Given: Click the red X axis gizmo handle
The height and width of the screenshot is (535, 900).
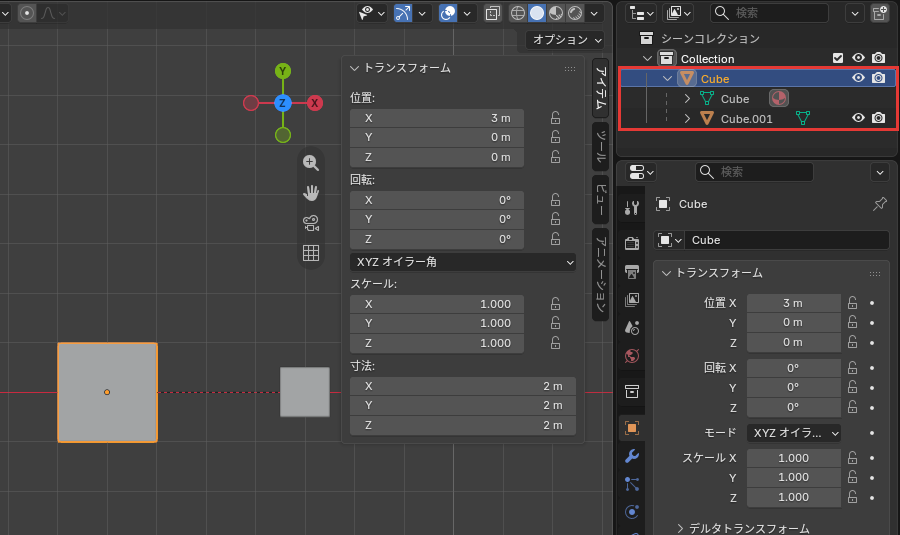Looking at the screenshot, I should click(314, 103).
